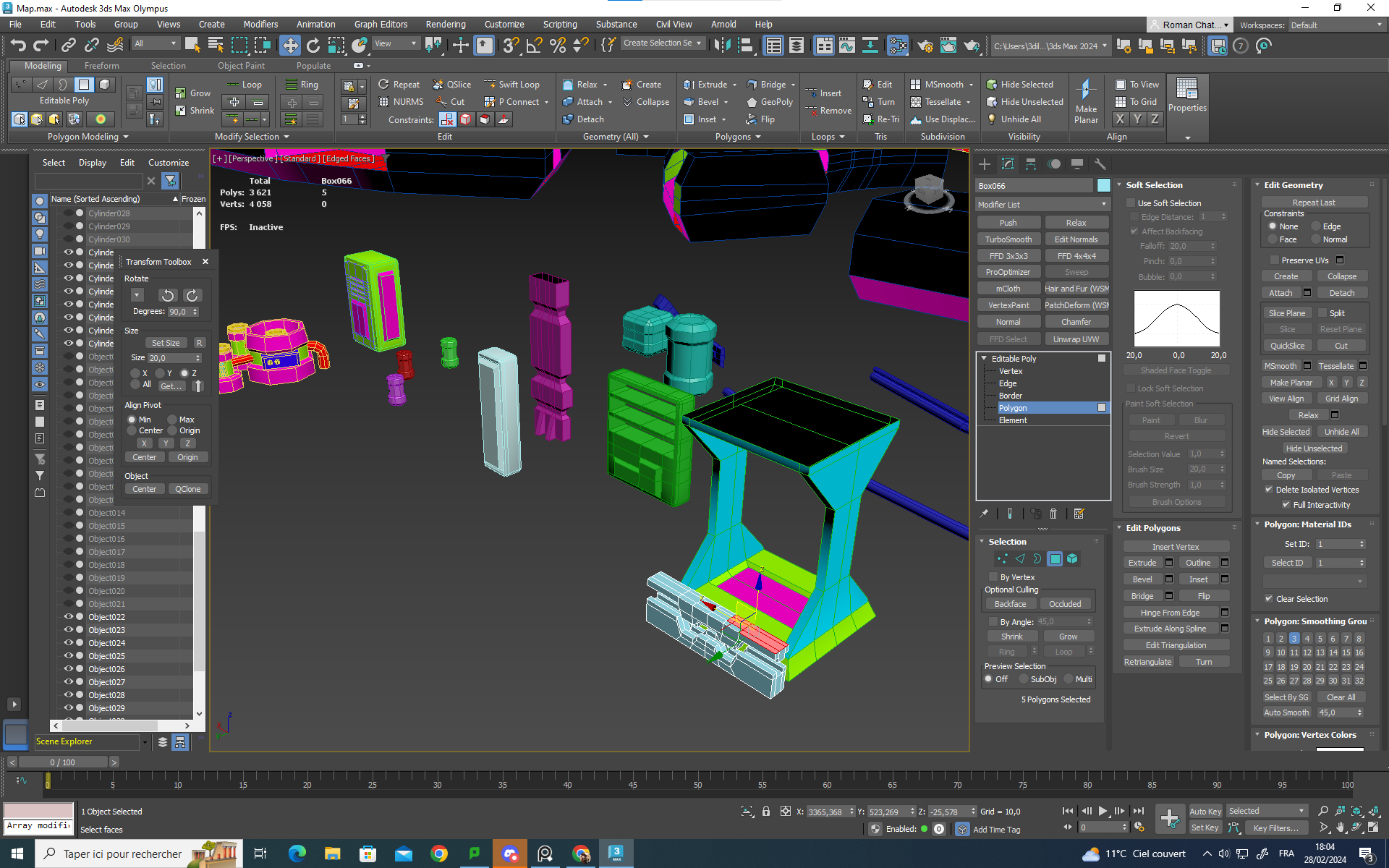The width and height of the screenshot is (1389, 868).
Task: Uncheck Delete Isolated Vertices
Action: click(1269, 490)
